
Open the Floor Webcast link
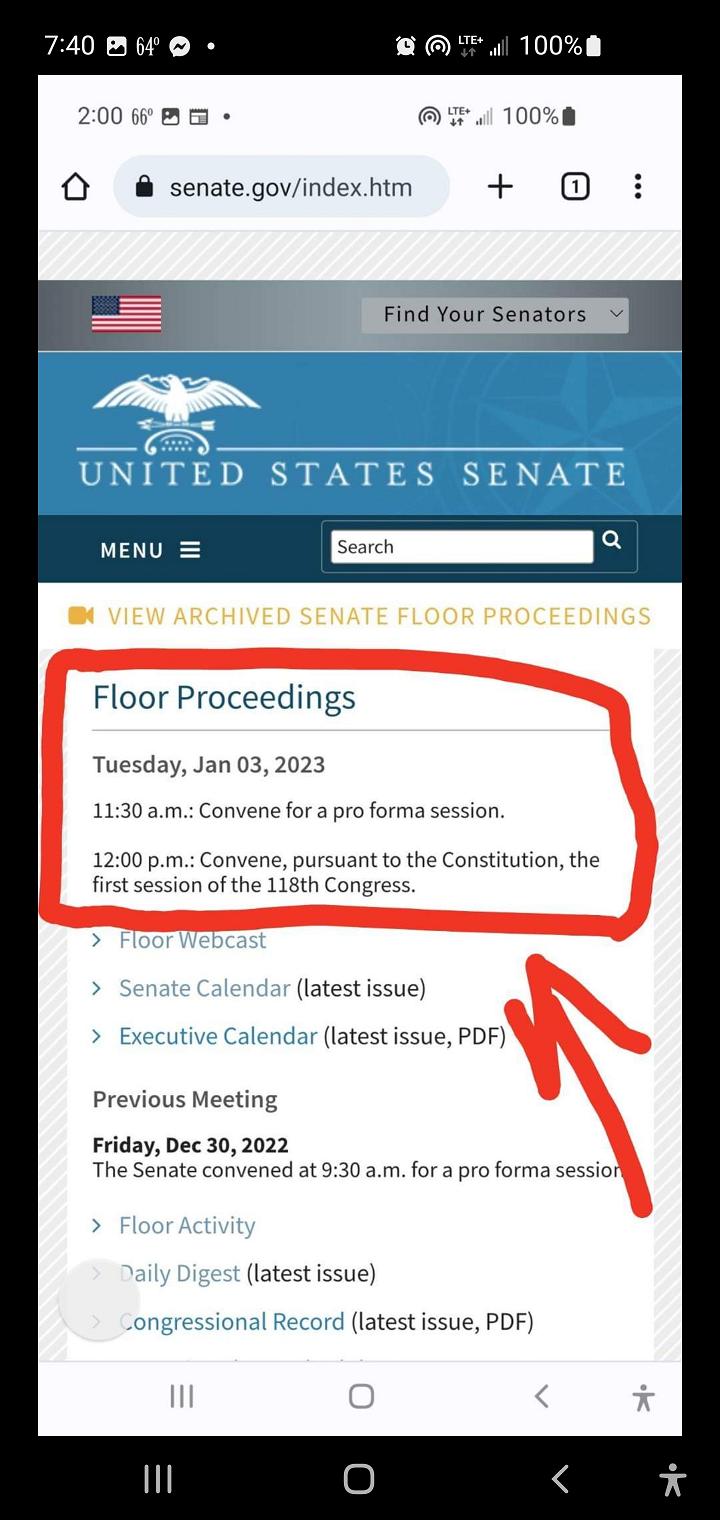point(192,940)
